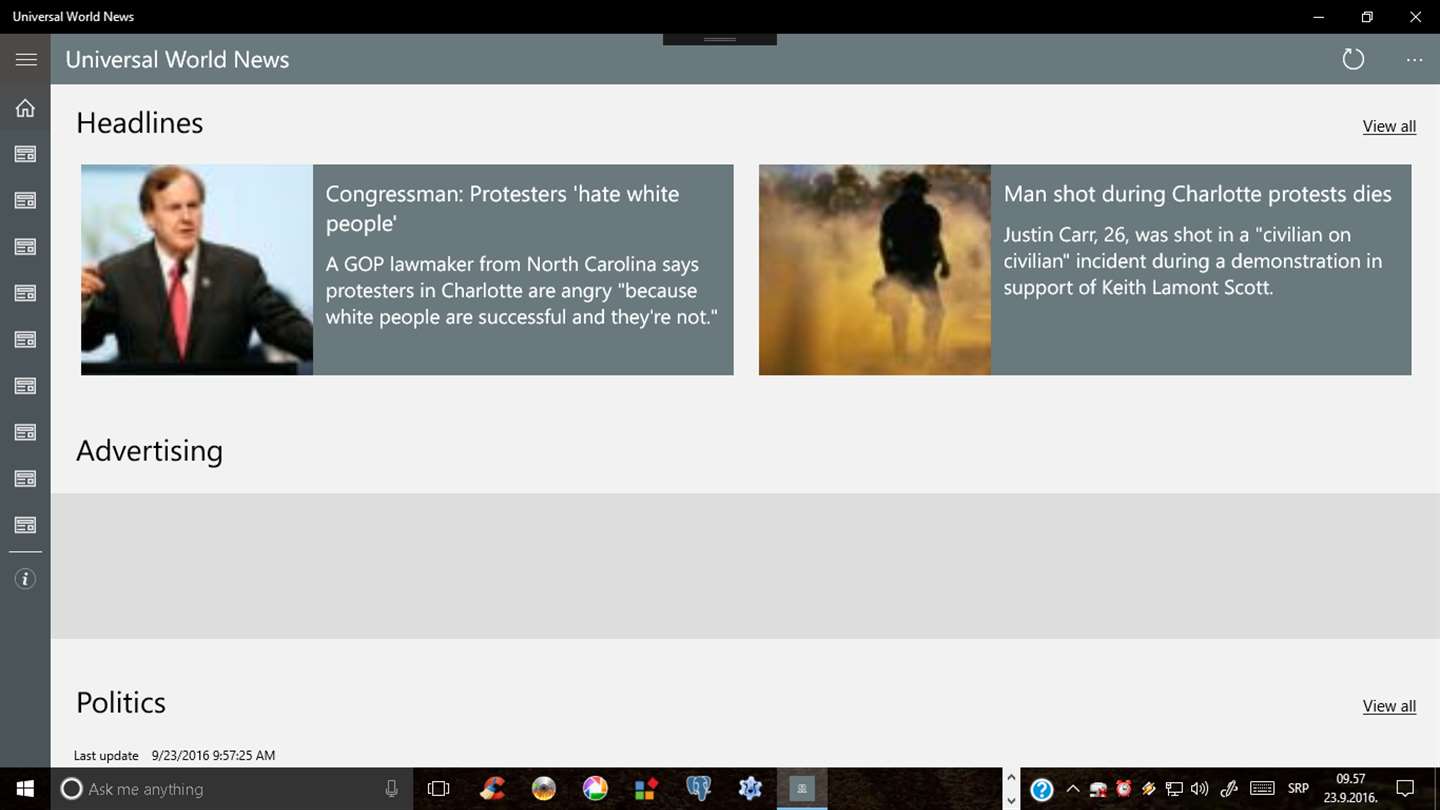
Task: Open the volume control in system tray
Action: pos(1199,789)
